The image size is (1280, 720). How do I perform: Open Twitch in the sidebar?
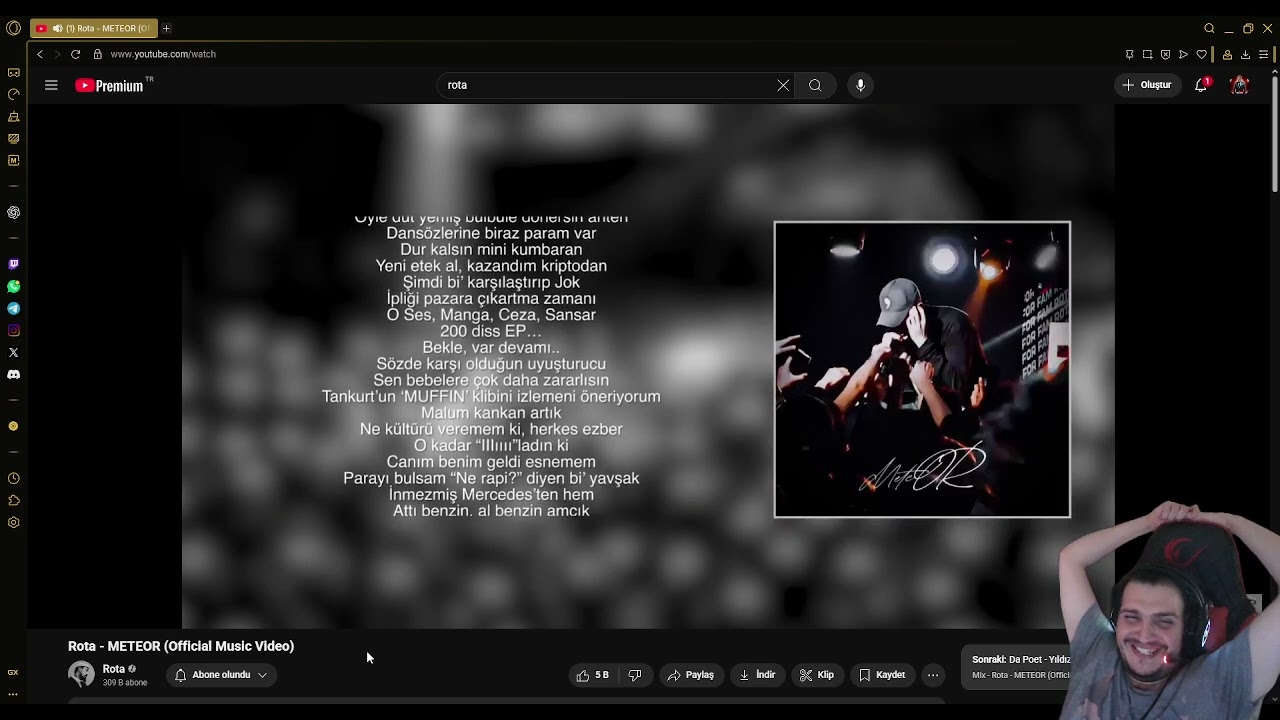click(x=13, y=264)
